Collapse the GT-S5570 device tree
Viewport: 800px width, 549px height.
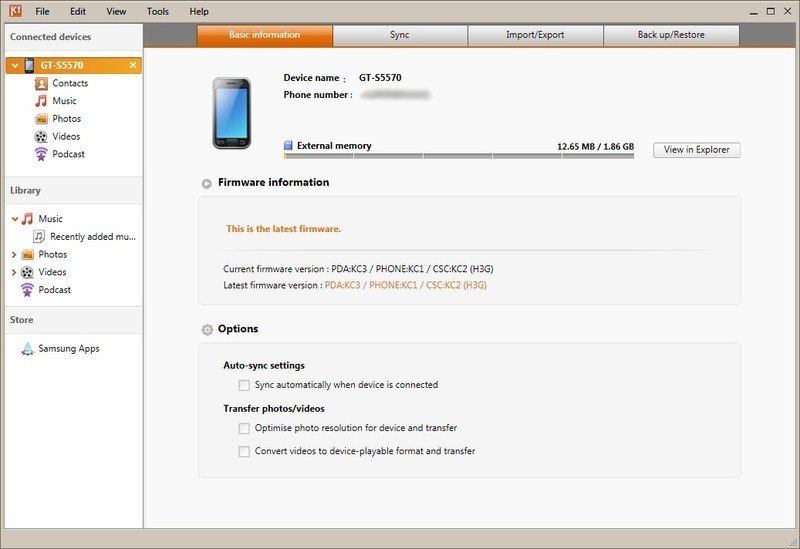pos(15,65)
